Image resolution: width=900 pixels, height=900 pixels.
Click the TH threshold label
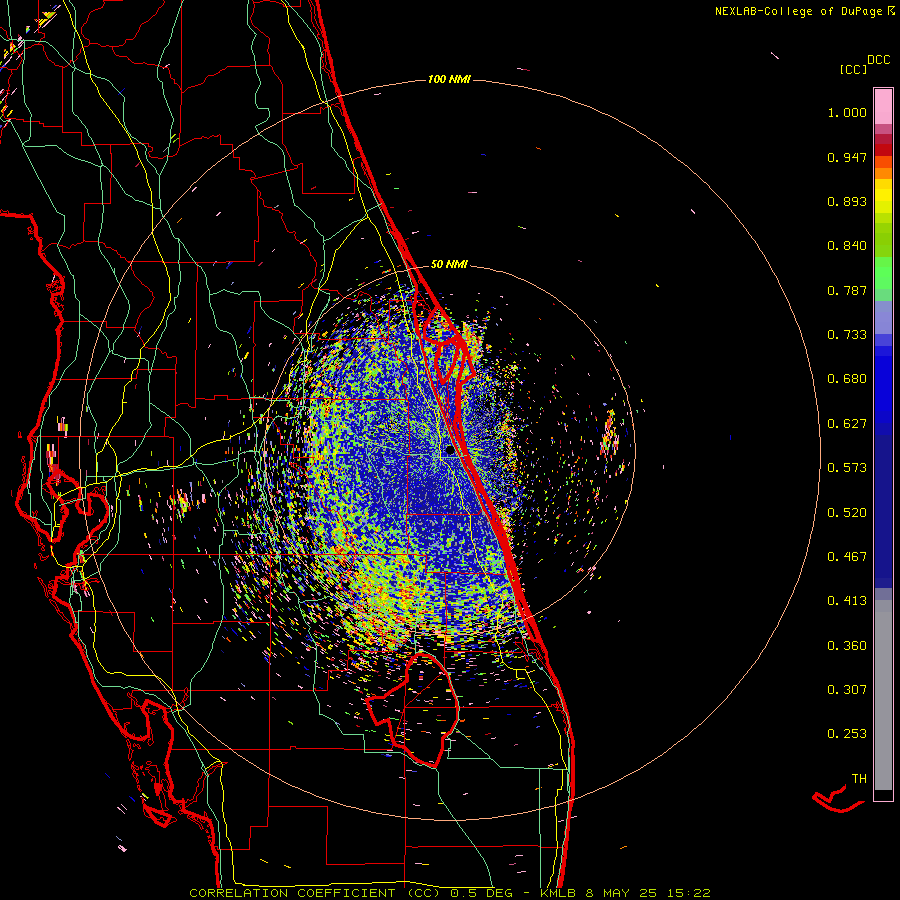859,779
